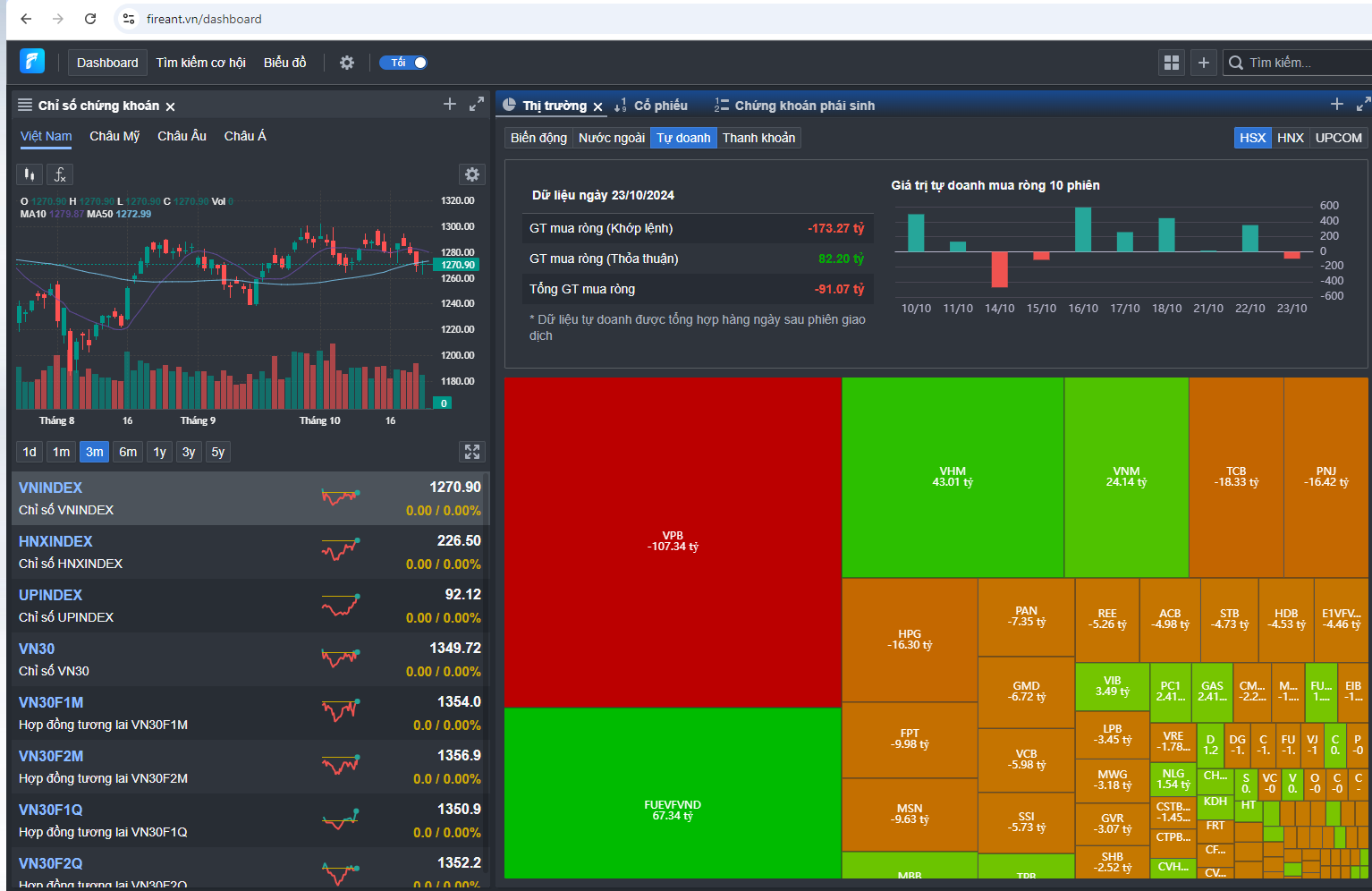Open 'Tìm kiếm cơ hội' menu
The width and height of the screenshot is (1372, 891).
pyautogui.click(x=200, y=63)
